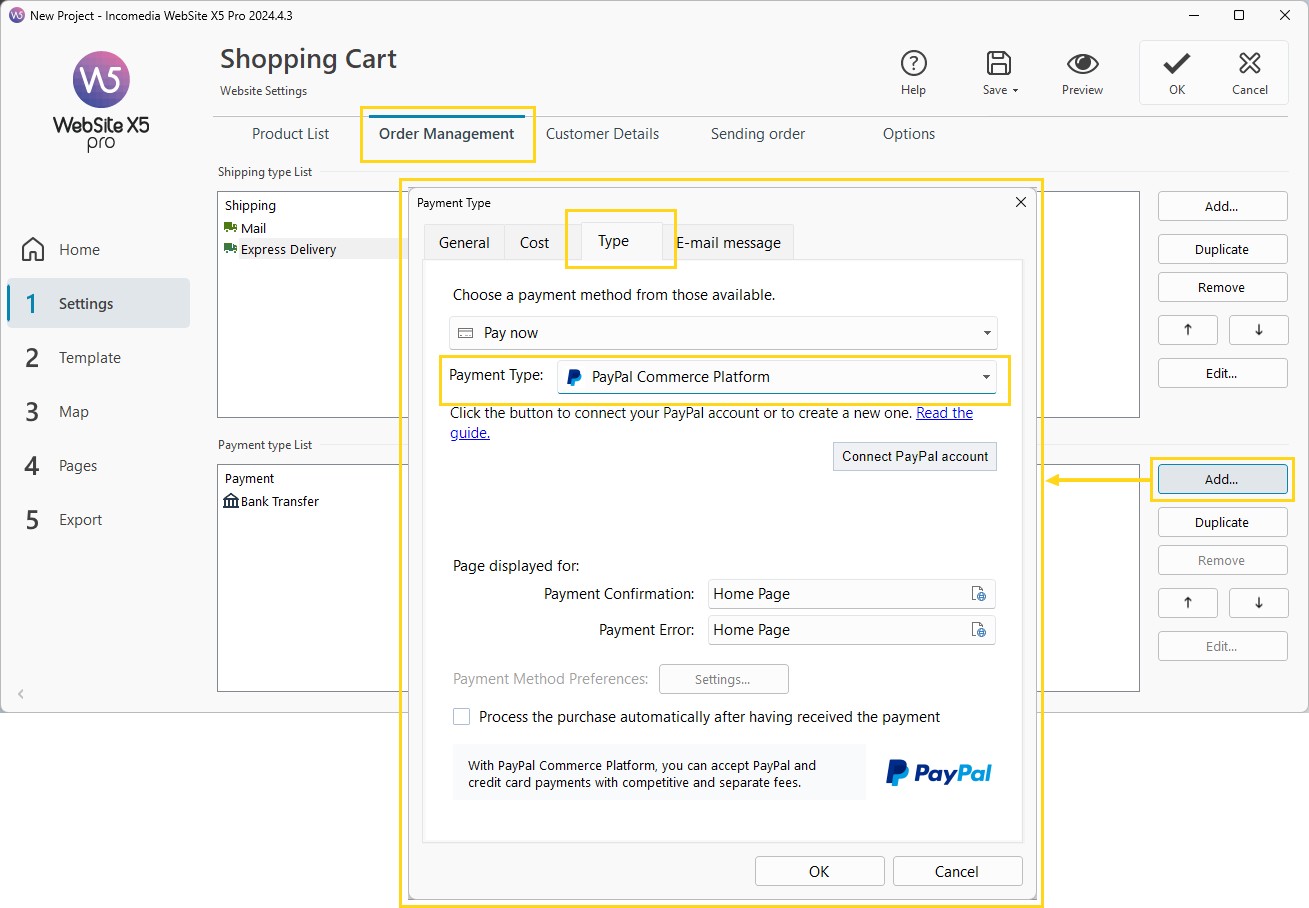Move shipping type down with arrow
The image size is (1309, 908).
click(1258, 330)
